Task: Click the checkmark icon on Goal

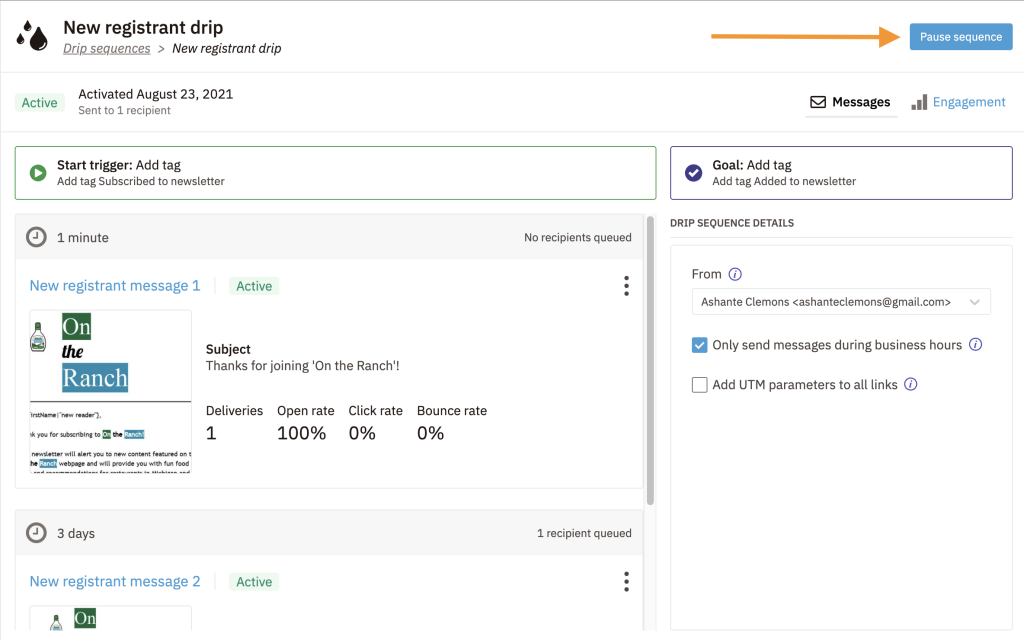Action: coord(694,173)
